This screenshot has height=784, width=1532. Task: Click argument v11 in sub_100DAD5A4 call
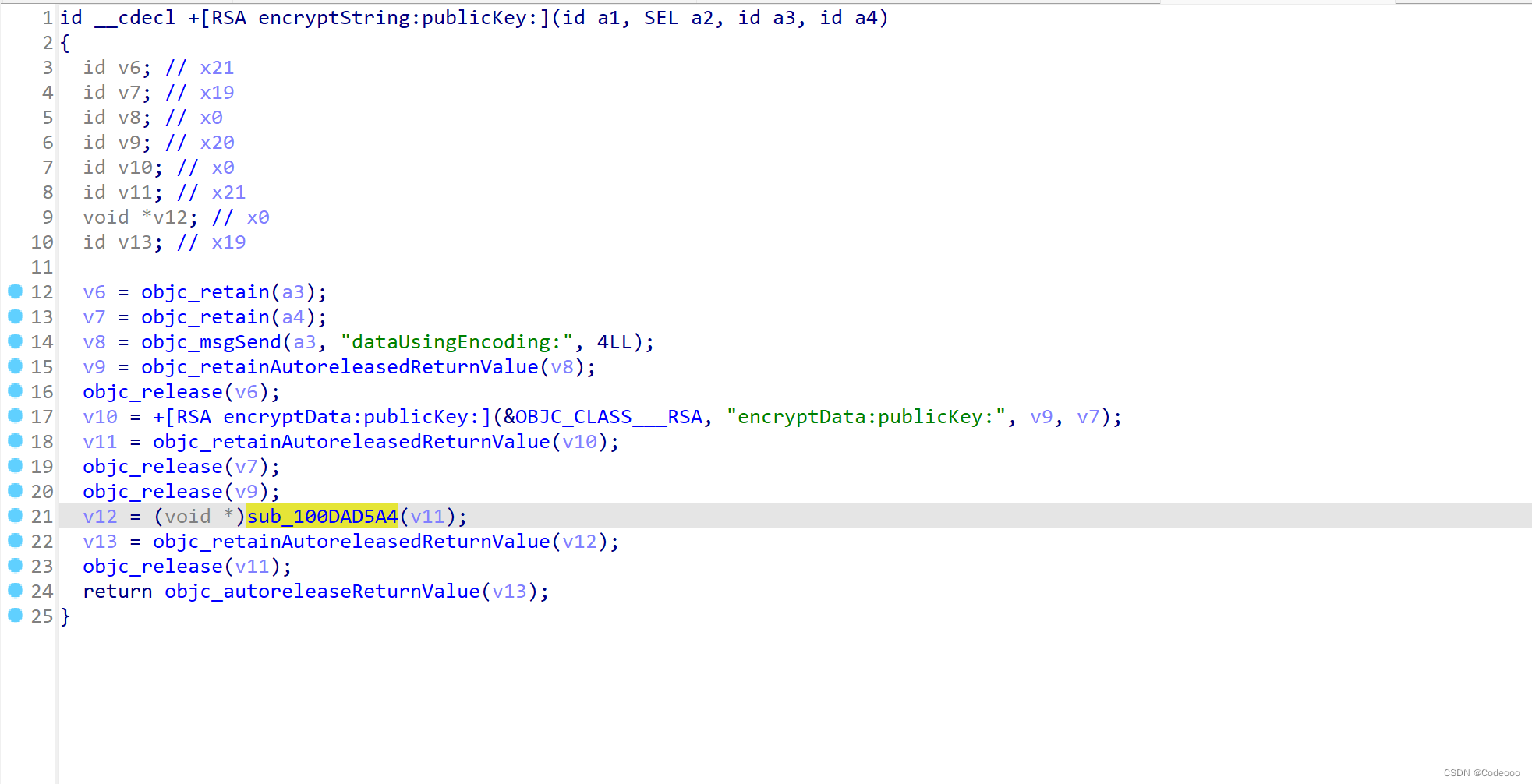point(427,517)
